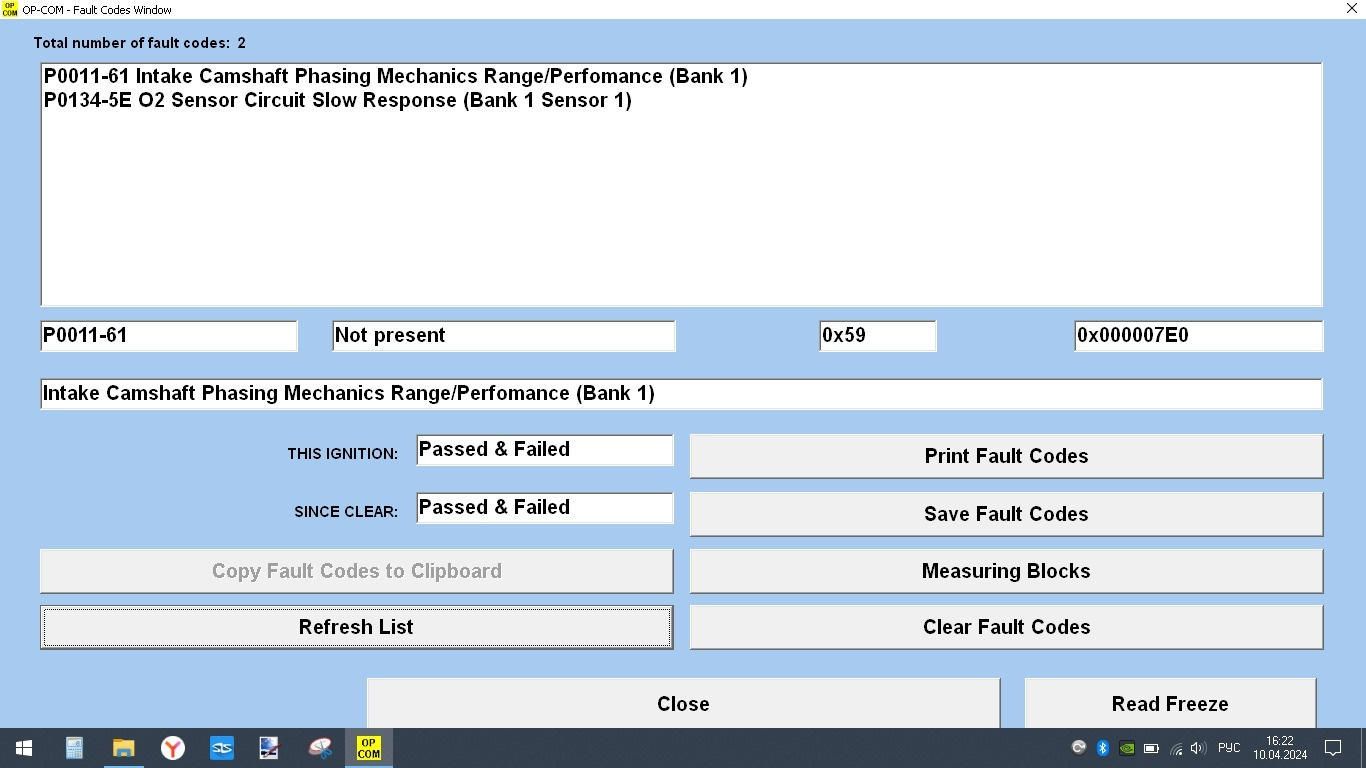This screenshot has height=768, width=1366.
Task: Open the notification center icon
Action: point(1333,748)
